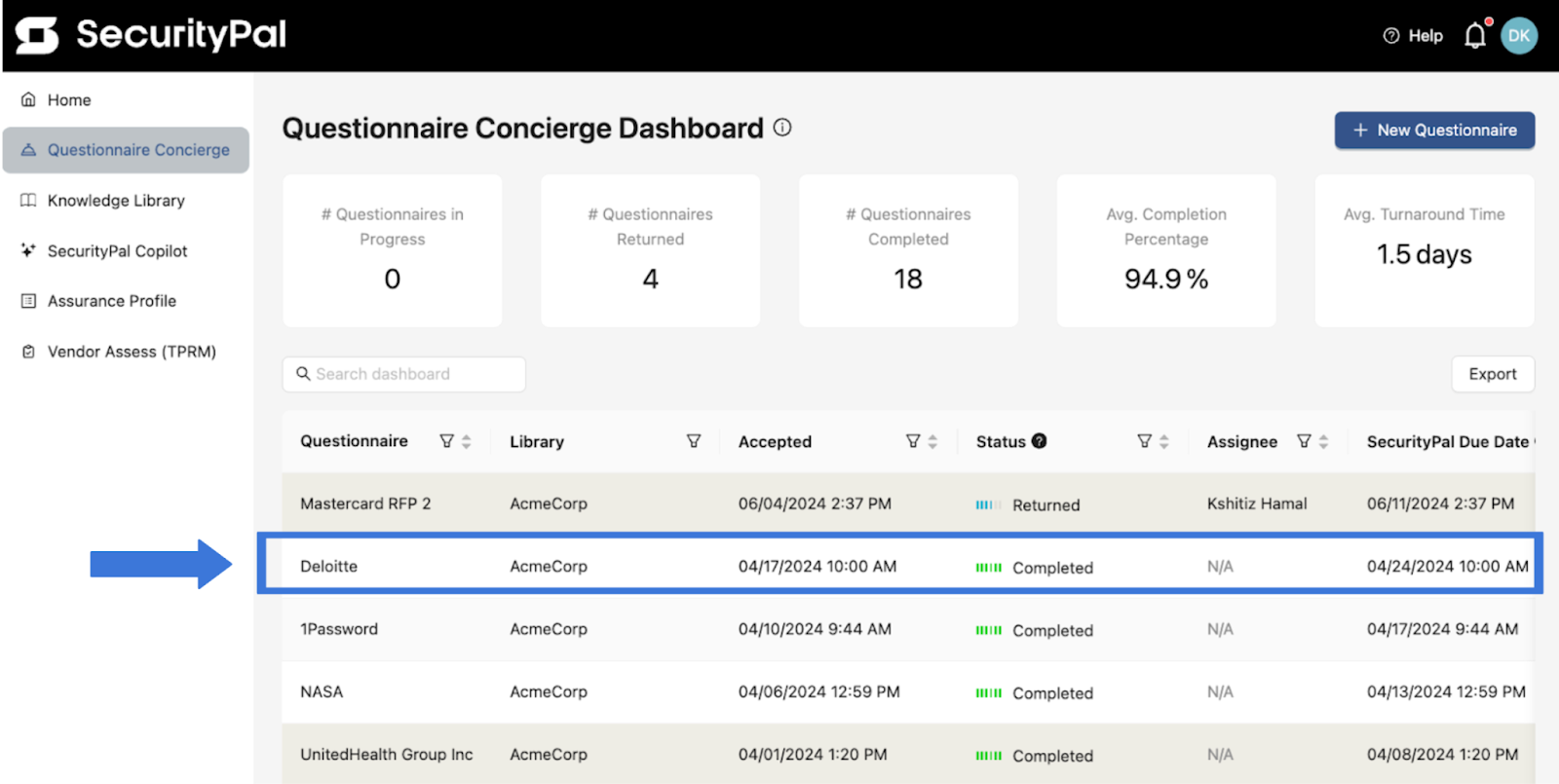
Task: Click the search magnifier icon
Action: point(303,374)
